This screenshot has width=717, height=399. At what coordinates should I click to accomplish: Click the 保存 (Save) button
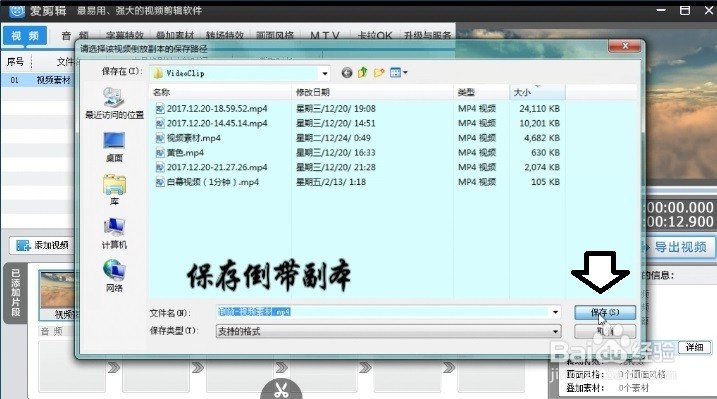(605, 312)
